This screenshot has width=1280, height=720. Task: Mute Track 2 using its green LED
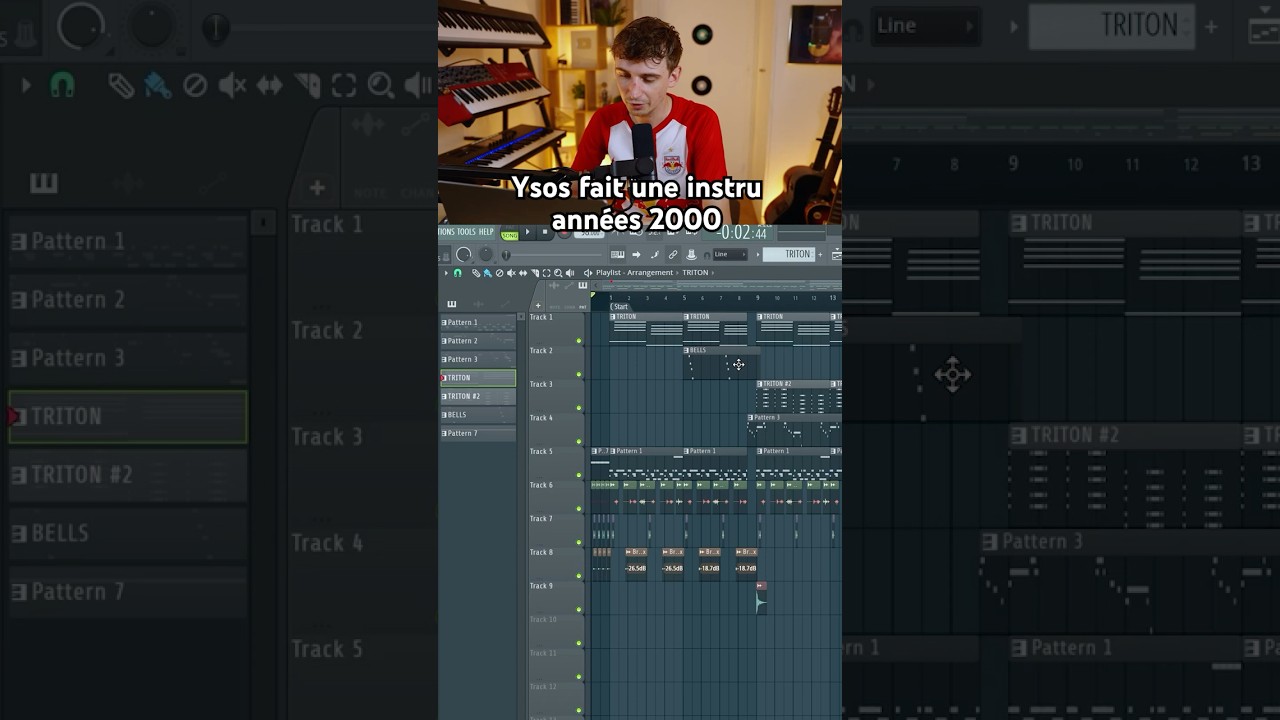[579, 374]
